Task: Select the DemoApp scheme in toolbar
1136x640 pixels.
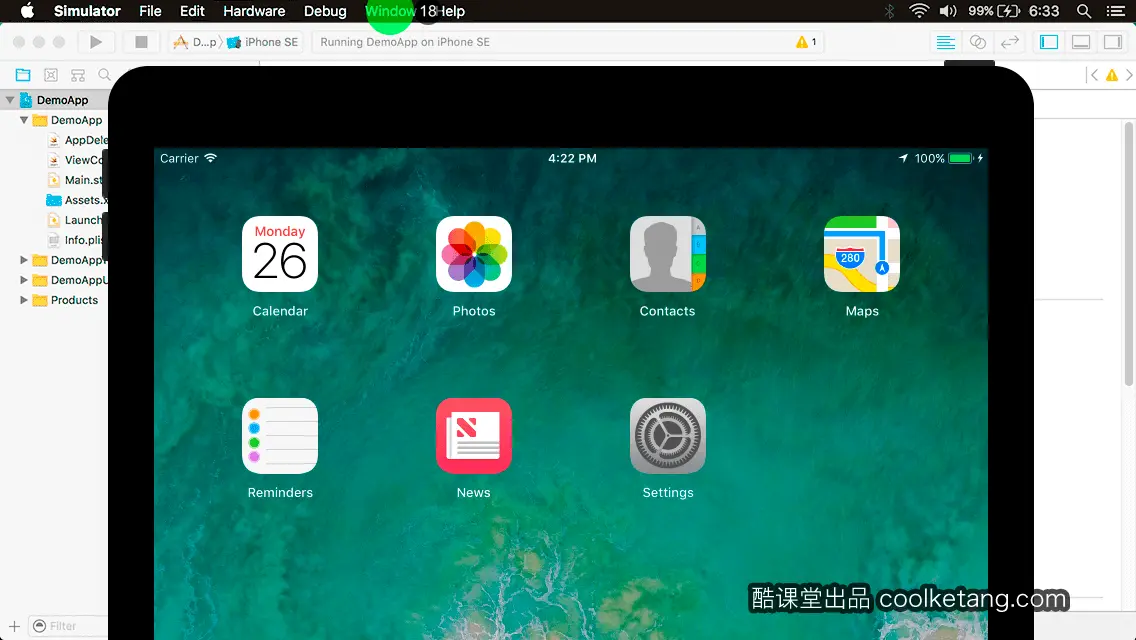Action: pyautogui.click(x=194, y=42)
